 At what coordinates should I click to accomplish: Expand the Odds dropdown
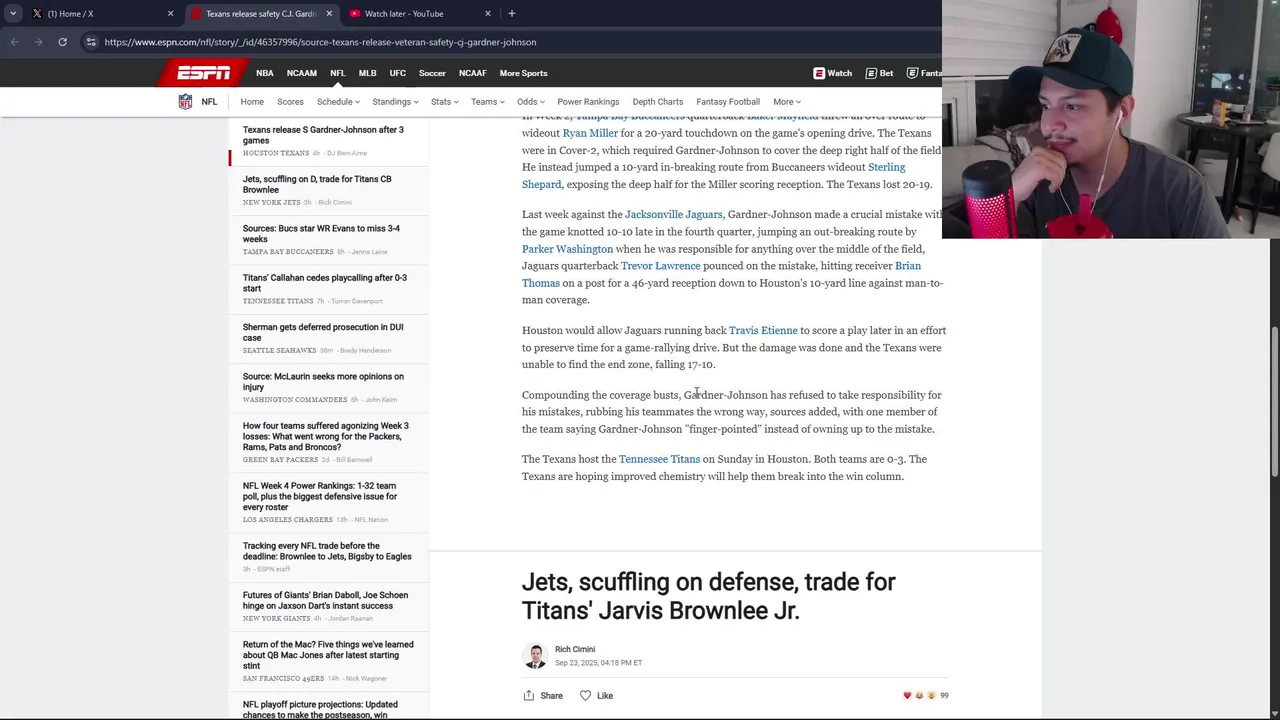pyautogui.click(x=531, y=102)
